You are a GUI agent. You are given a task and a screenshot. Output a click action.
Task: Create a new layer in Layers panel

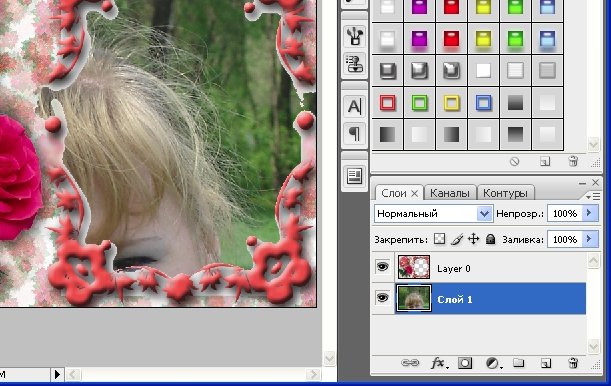click(546, 363)
